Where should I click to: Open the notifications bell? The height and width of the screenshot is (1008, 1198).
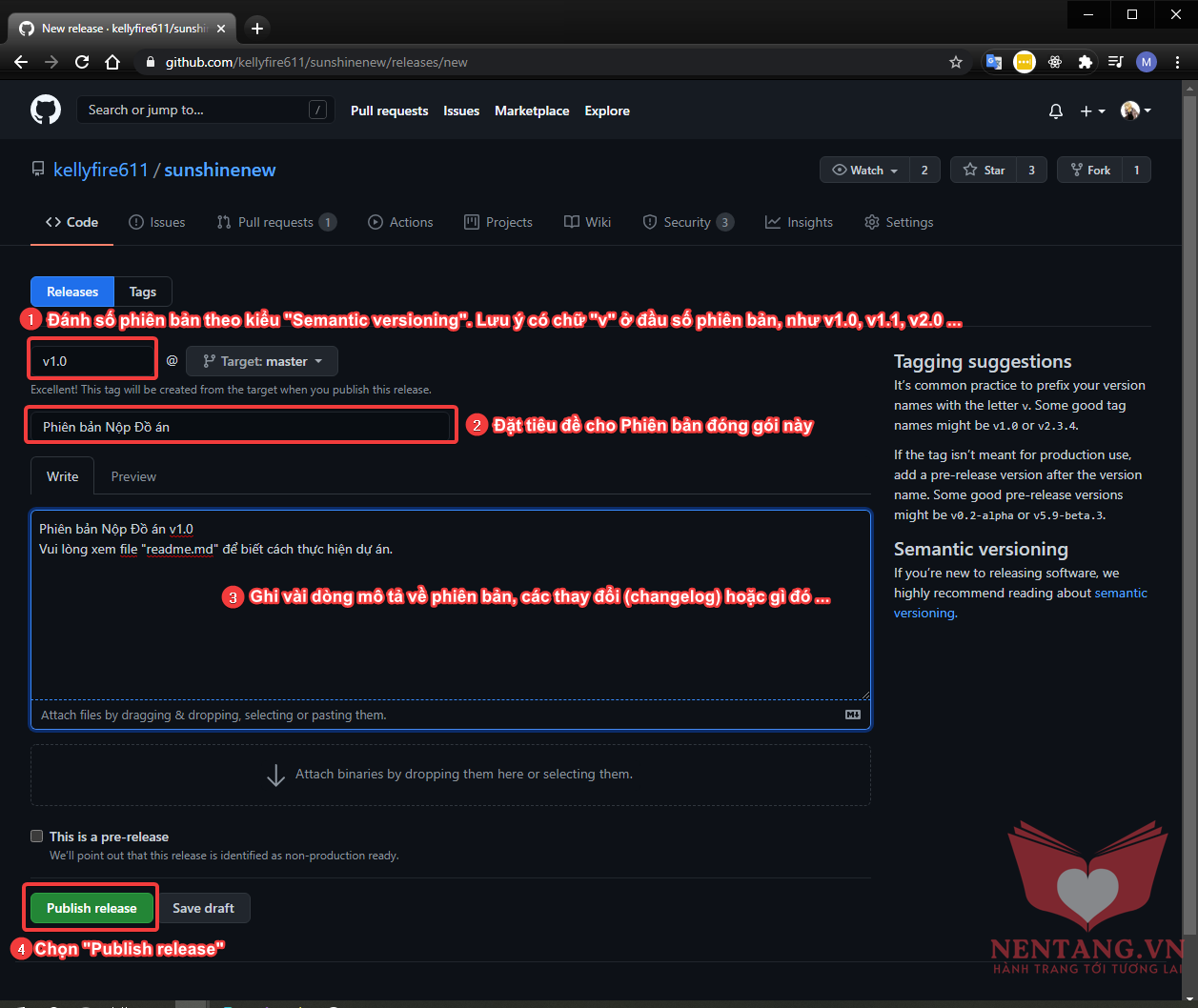point(1055,111)
